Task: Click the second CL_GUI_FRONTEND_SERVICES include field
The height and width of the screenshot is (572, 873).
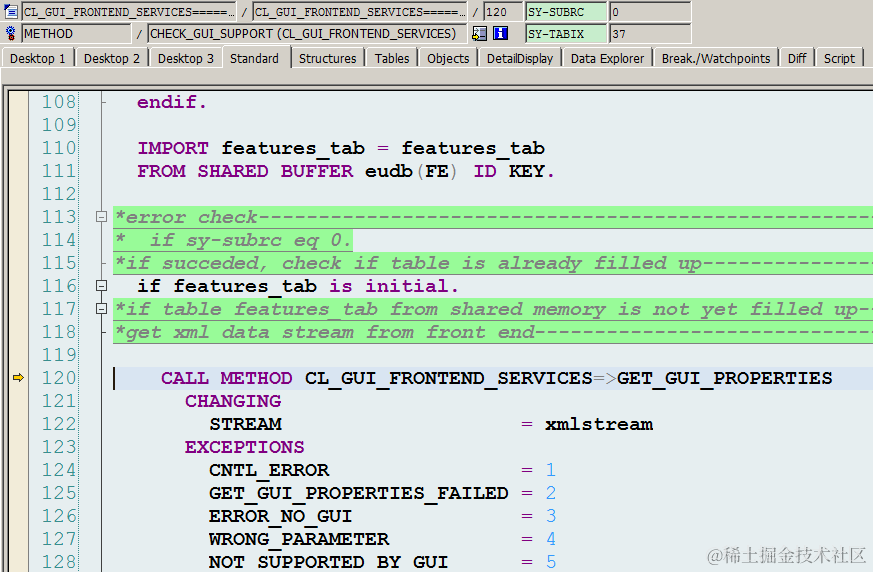Action: pyautogui.click(x=359, y=12)
